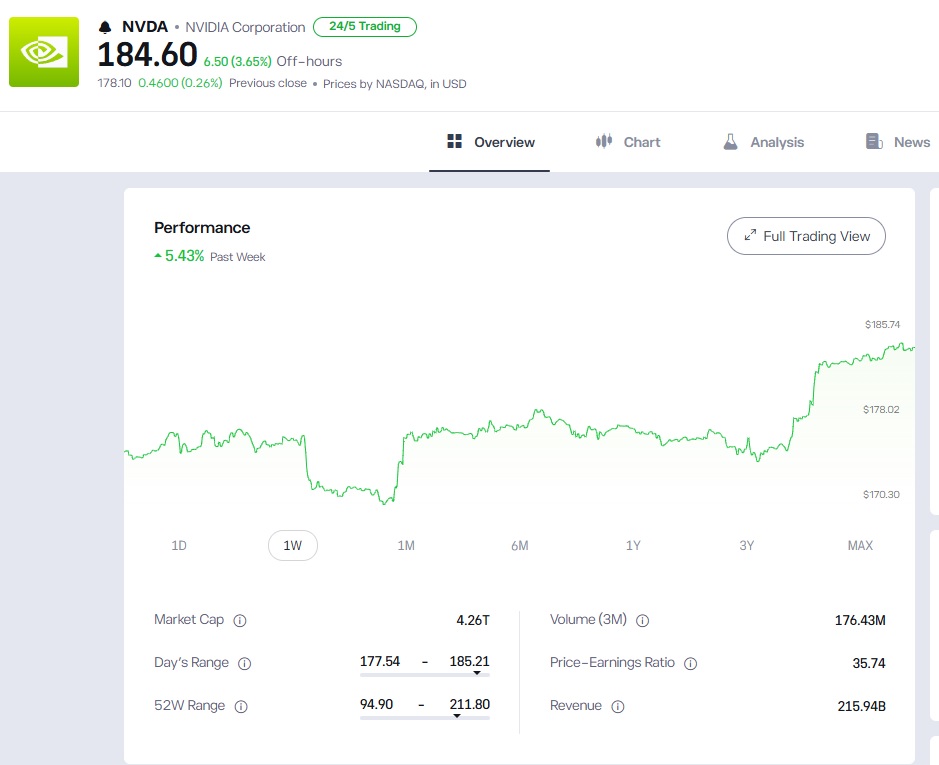Open Full Trading View
Screen dimensions: 939x765
click(806, 236)
